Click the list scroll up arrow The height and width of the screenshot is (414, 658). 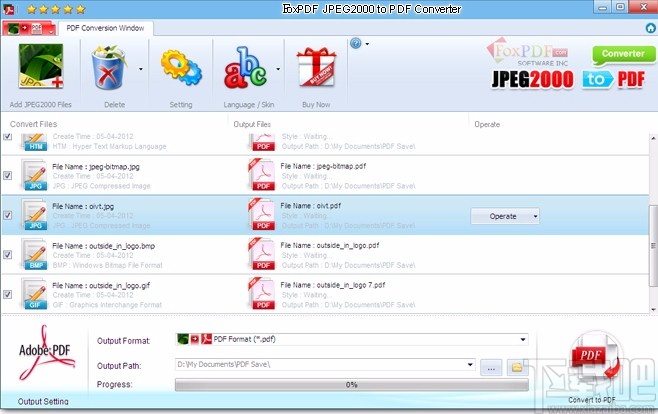tap(654, 138)
